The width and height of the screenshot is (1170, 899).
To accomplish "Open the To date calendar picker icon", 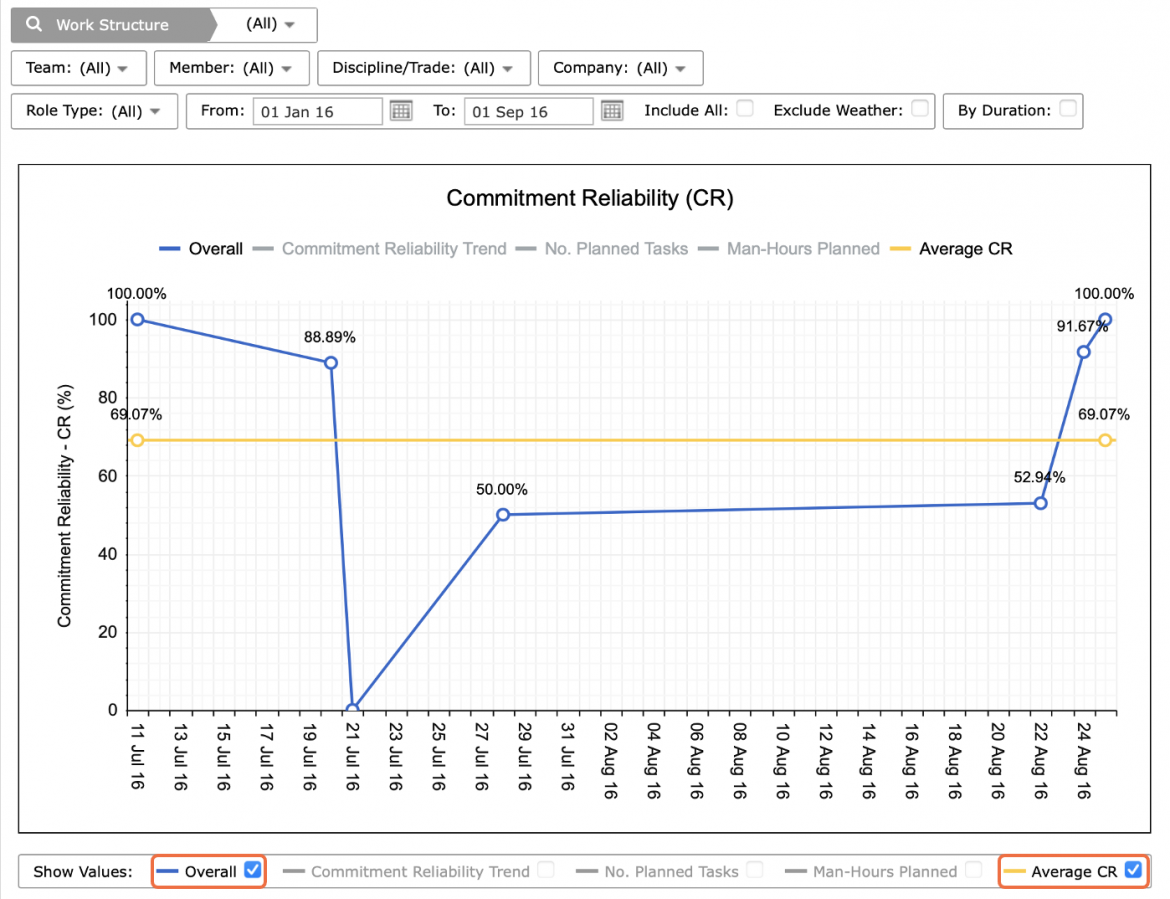I will coord(612,111).
